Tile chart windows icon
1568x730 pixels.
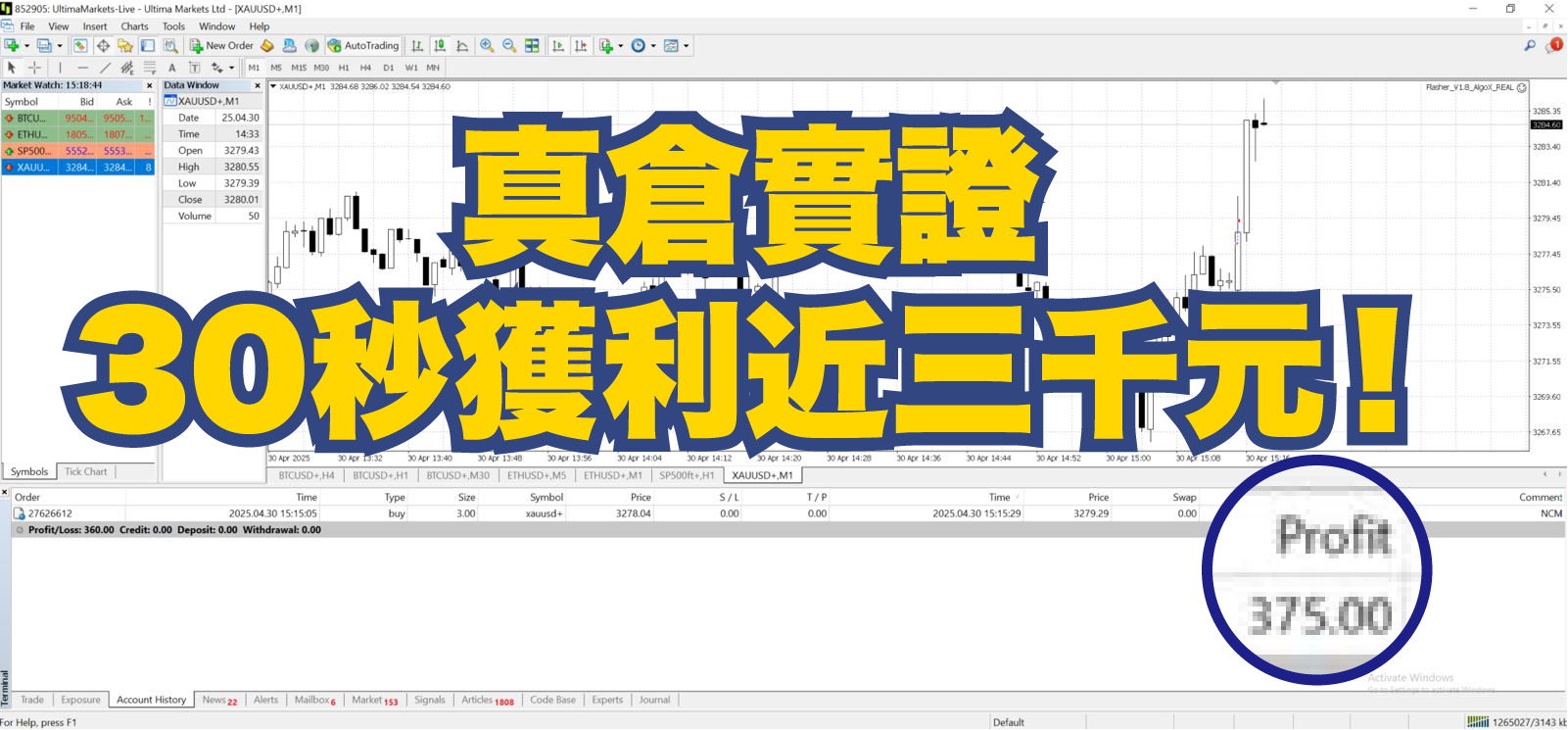(532, 45)
